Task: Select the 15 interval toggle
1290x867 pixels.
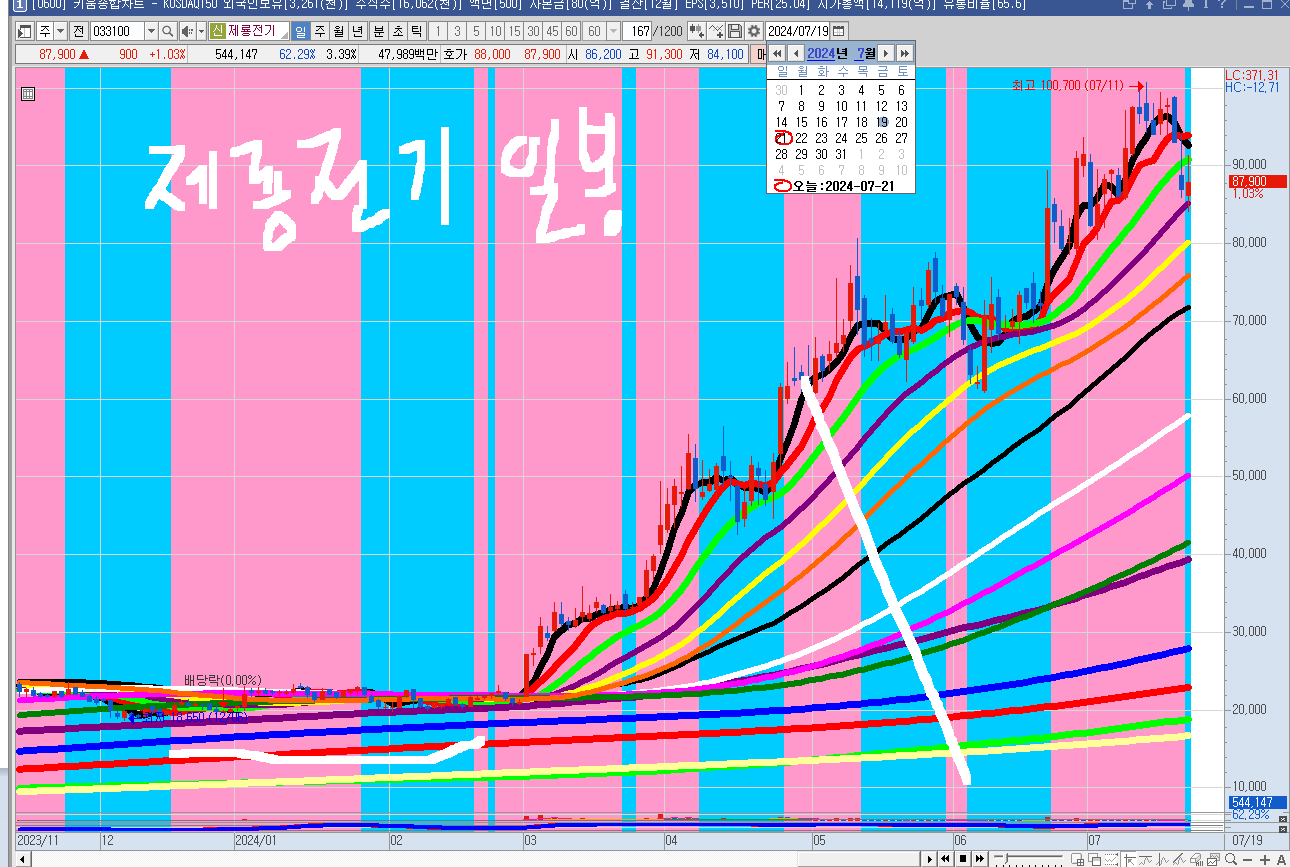Action: 515,31
